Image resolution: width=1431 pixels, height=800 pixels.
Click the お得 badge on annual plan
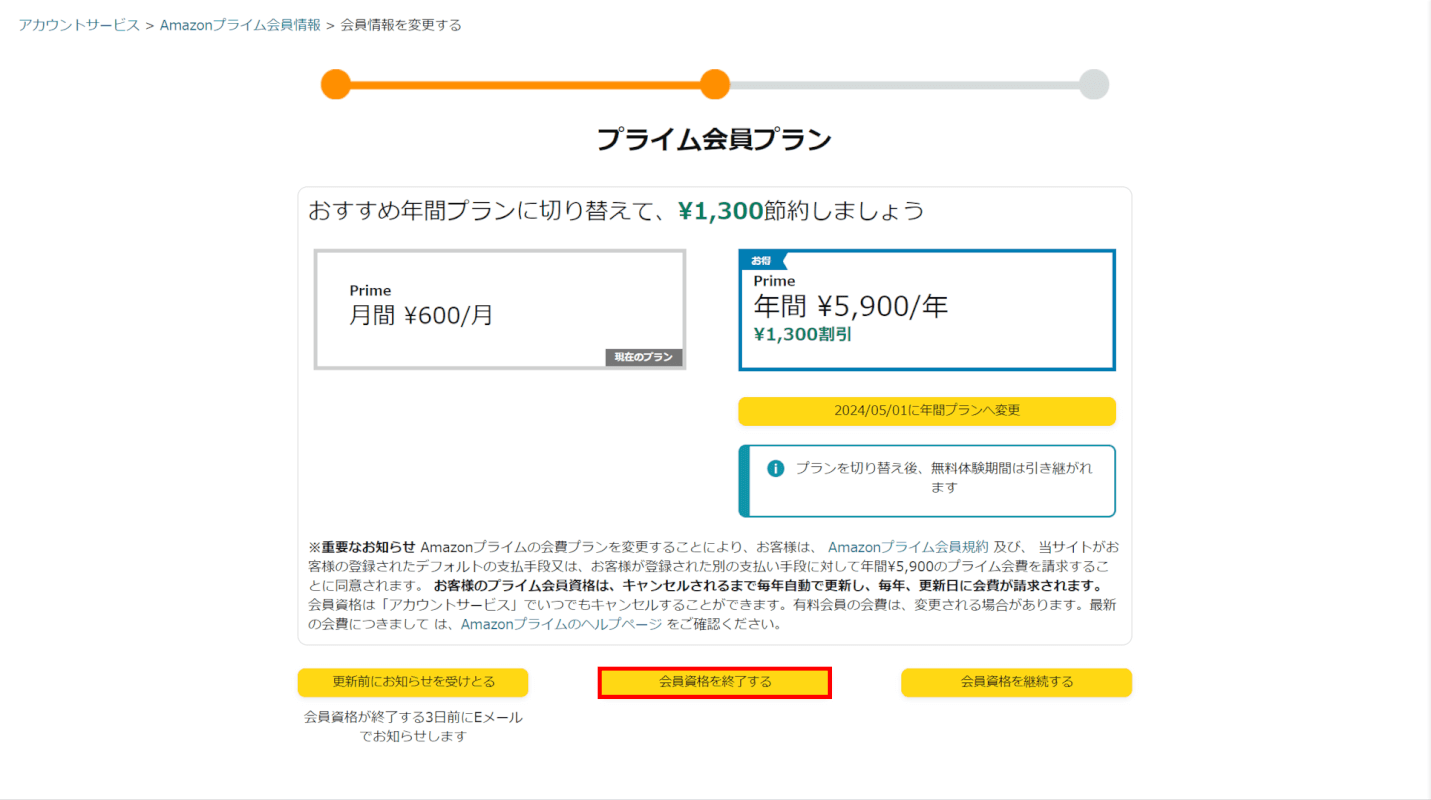point(763,261)
